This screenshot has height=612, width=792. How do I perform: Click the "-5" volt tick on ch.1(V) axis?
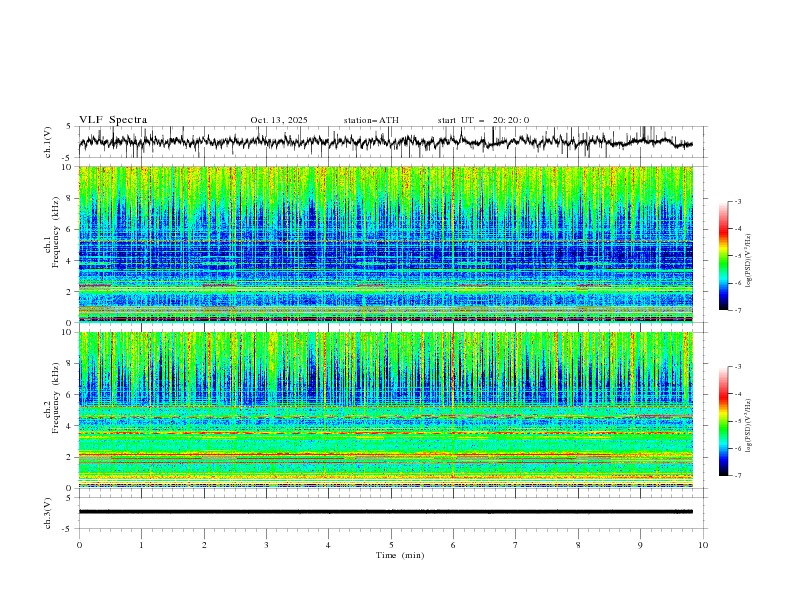(68, 158)
